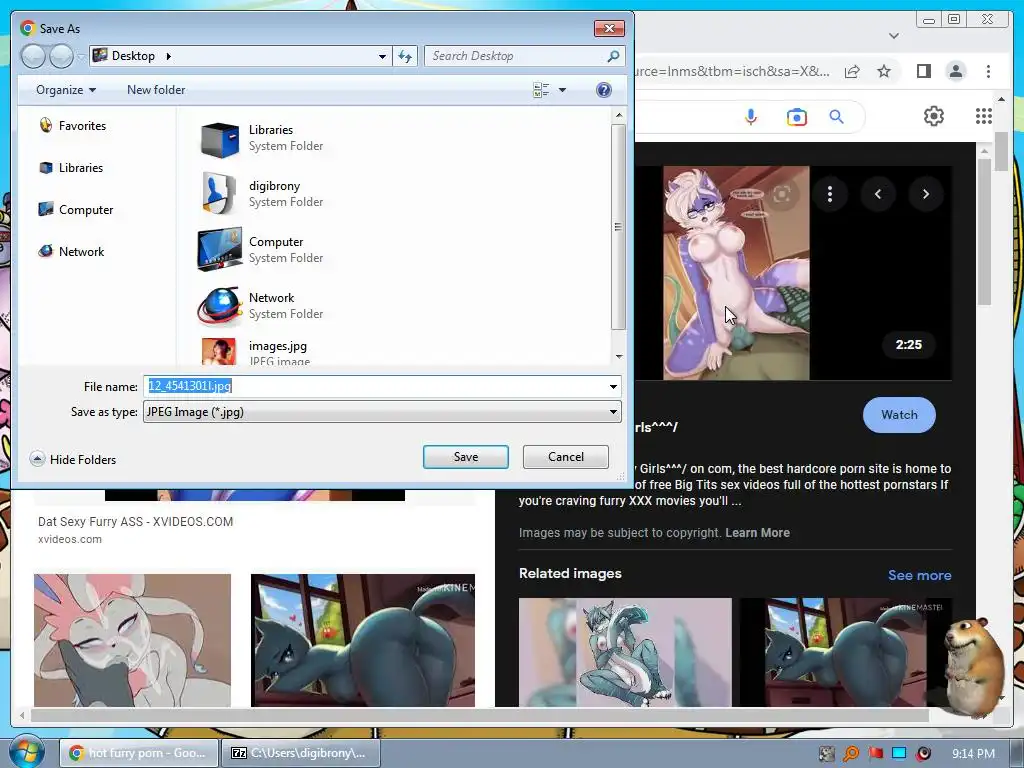Viewport: 1024px width, 768px height.
Task: Collapse the pane with Hide Folders
Action: pyautogui.click(x=73, y=460)
